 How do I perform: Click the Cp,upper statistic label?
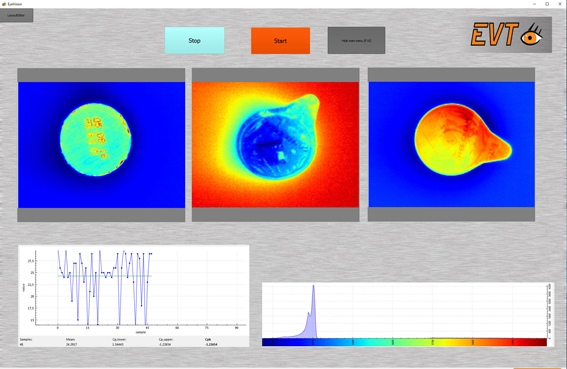point(165,339)
